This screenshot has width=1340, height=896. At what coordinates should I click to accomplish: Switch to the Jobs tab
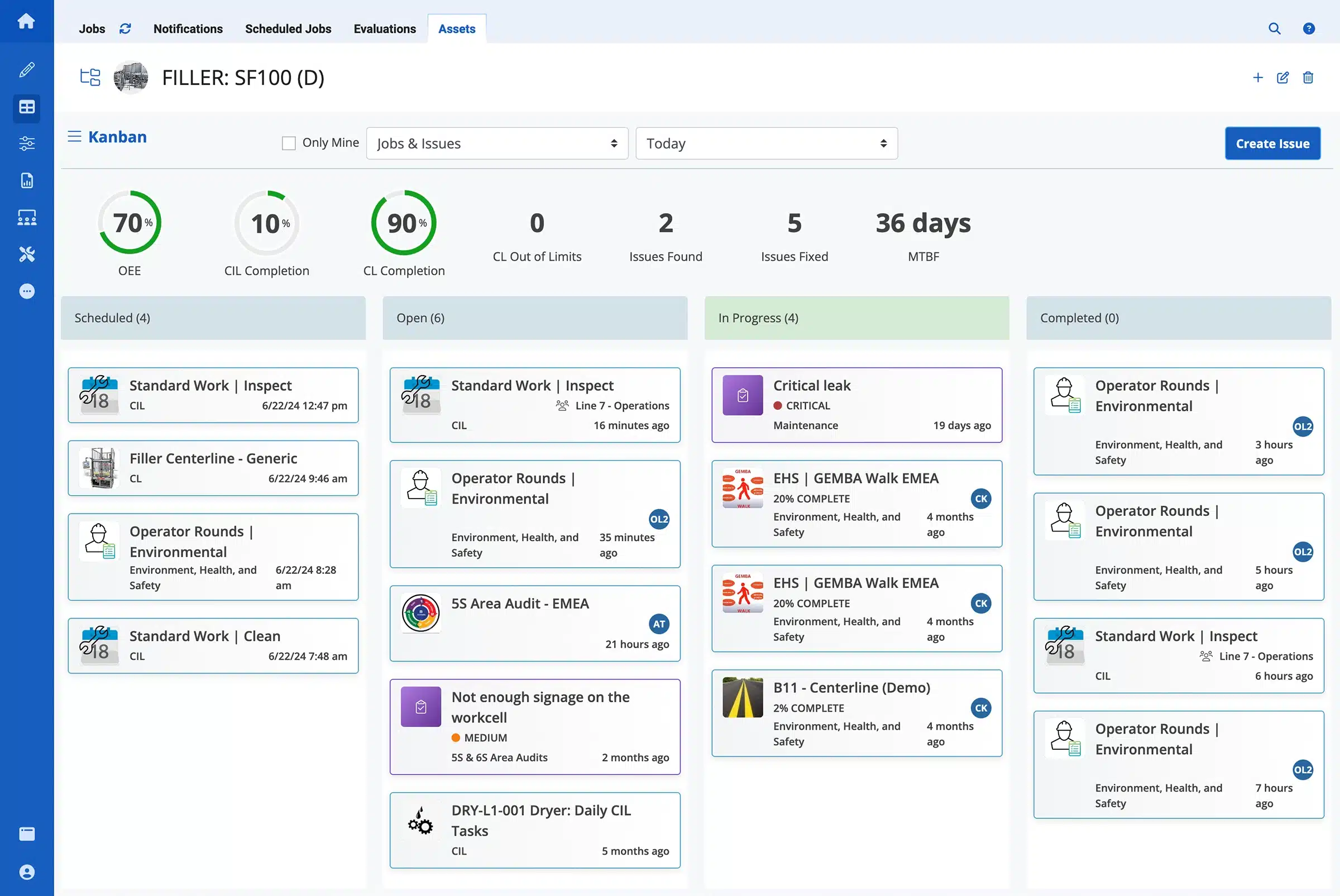tap(92, 28)
